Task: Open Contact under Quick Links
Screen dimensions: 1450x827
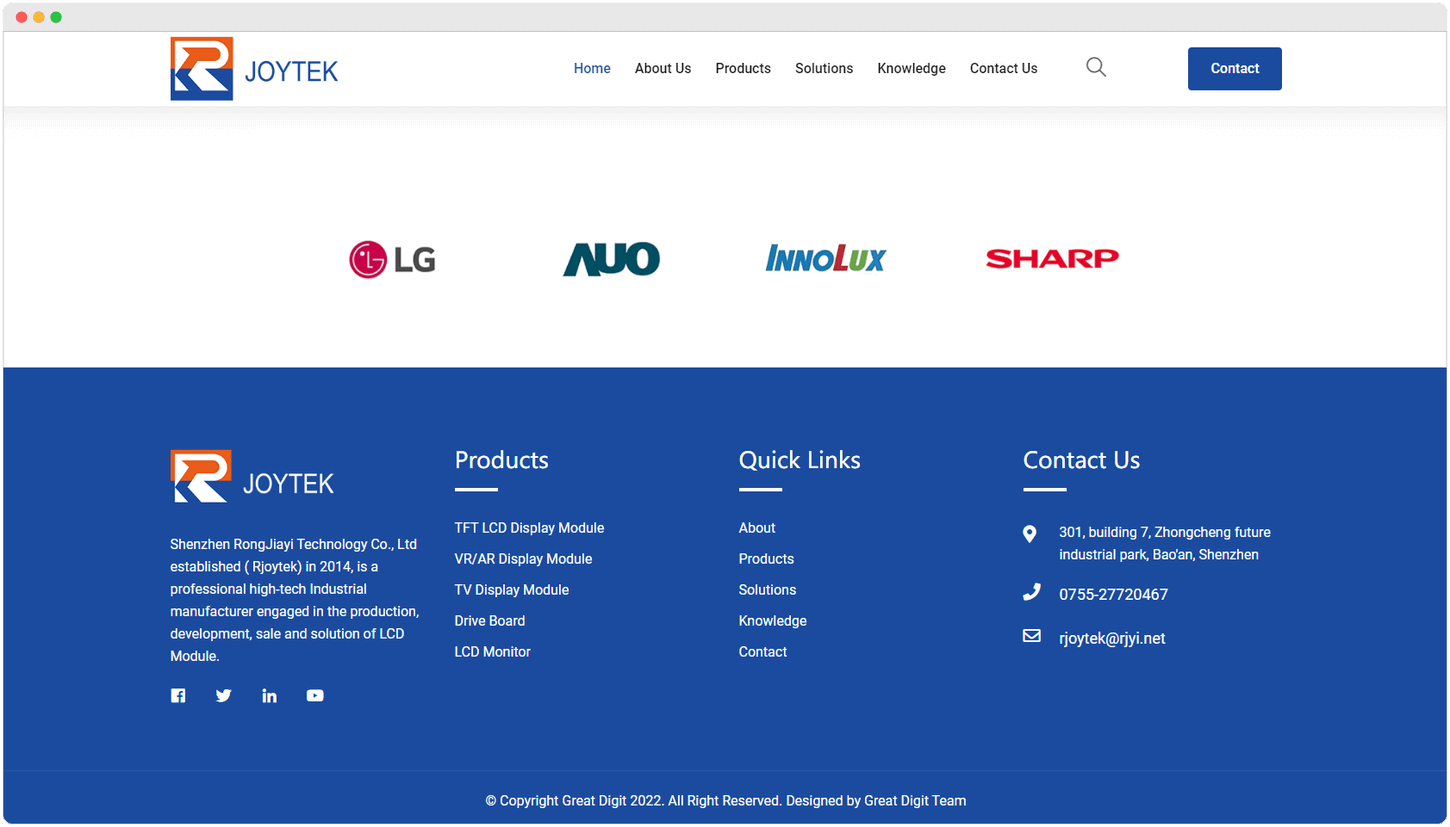Action: pyautogui.click(x=762, y=652)
